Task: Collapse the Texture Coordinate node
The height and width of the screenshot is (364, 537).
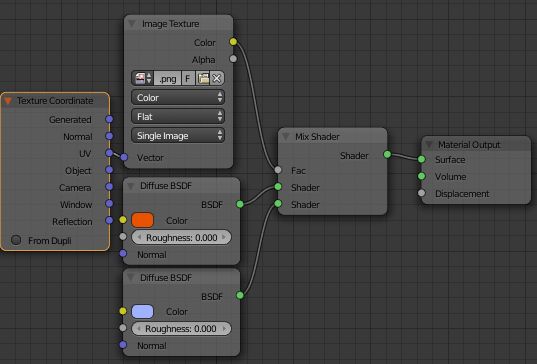Action: pyautogui.click(x=8, y=101)
